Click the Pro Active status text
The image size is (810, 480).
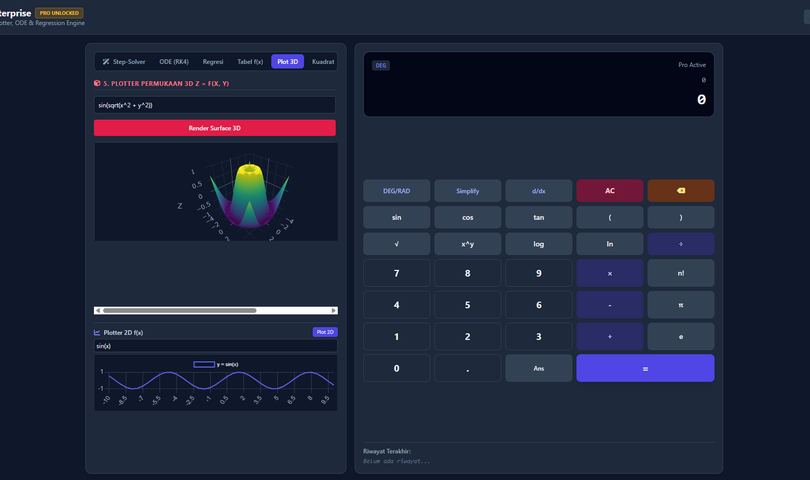click(692, 65)
